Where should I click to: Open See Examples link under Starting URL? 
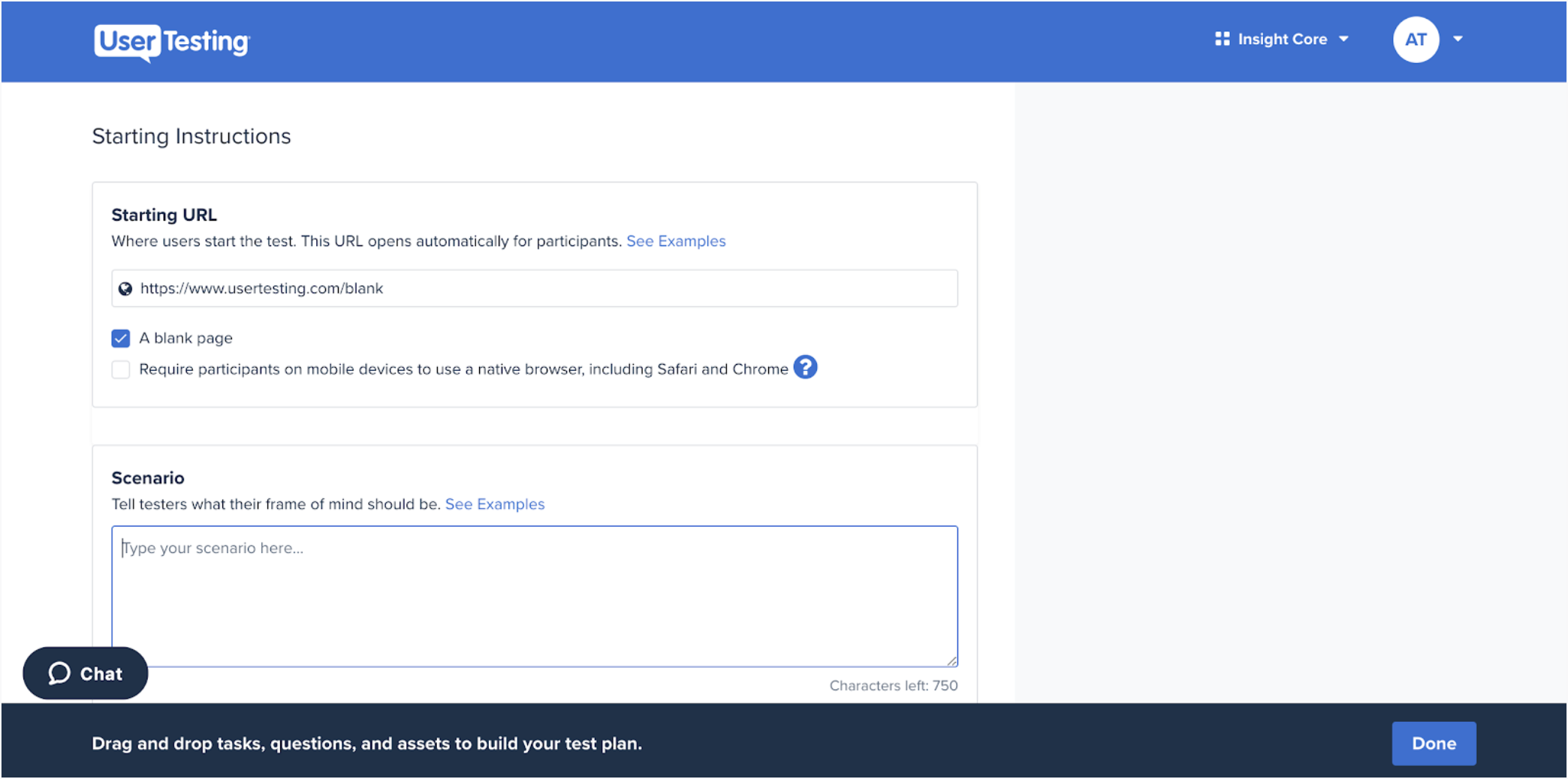point(676,241)
